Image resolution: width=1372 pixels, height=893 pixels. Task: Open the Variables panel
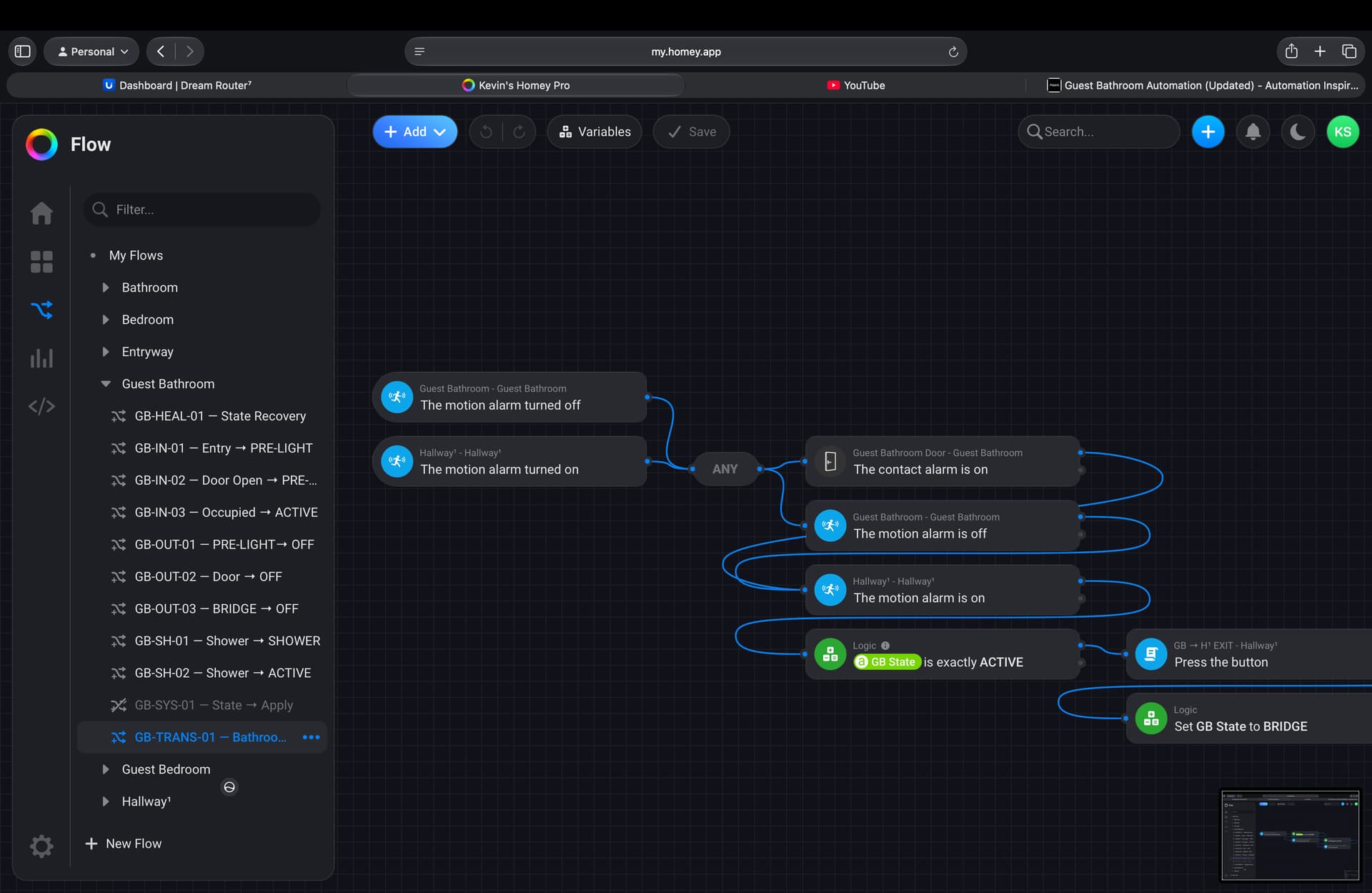point(595,132)
